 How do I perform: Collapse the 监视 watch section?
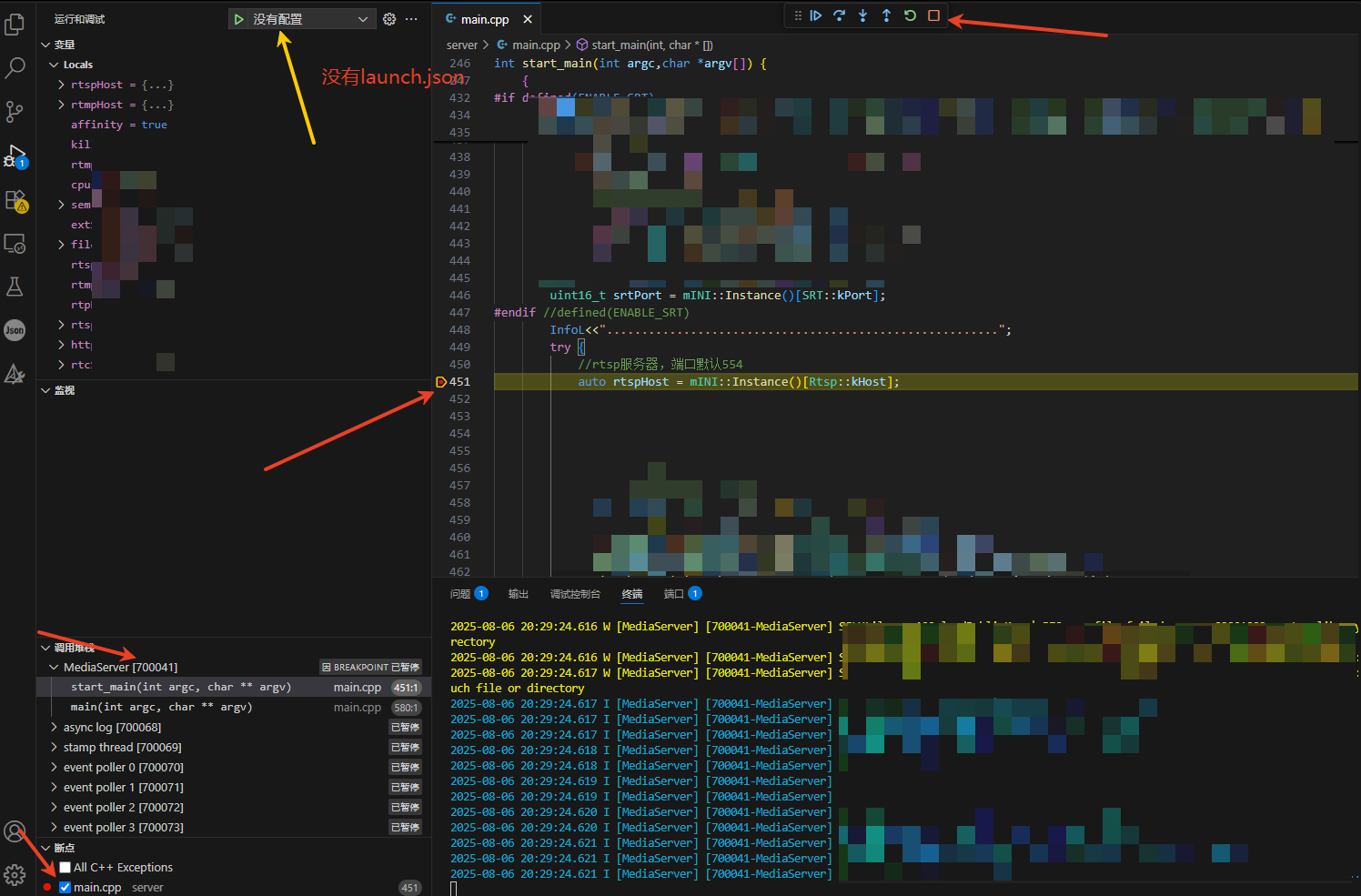click(x=46, y=390)
